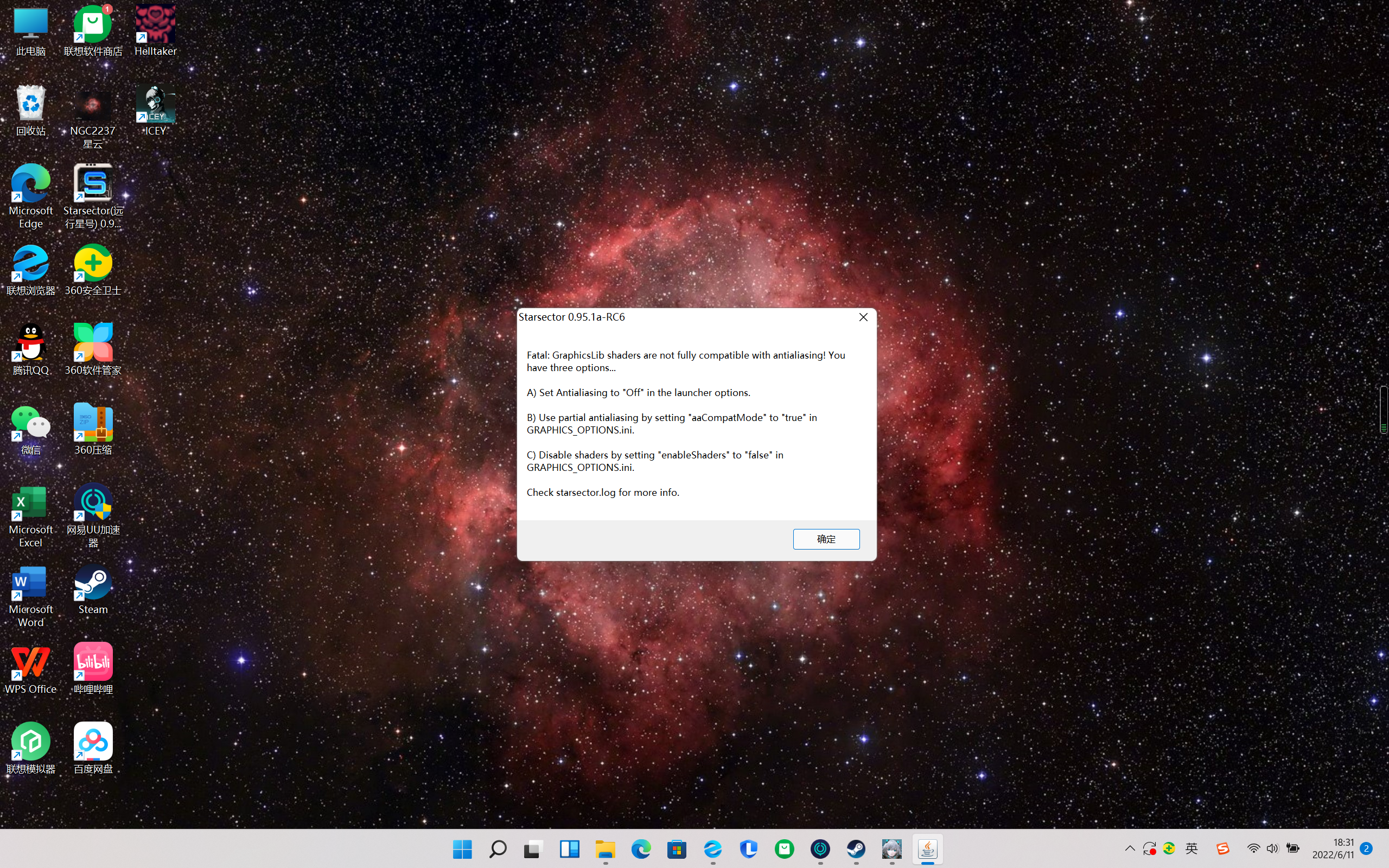
Task: Click the Steam icon in taskbar
Action: pos(856,849)
